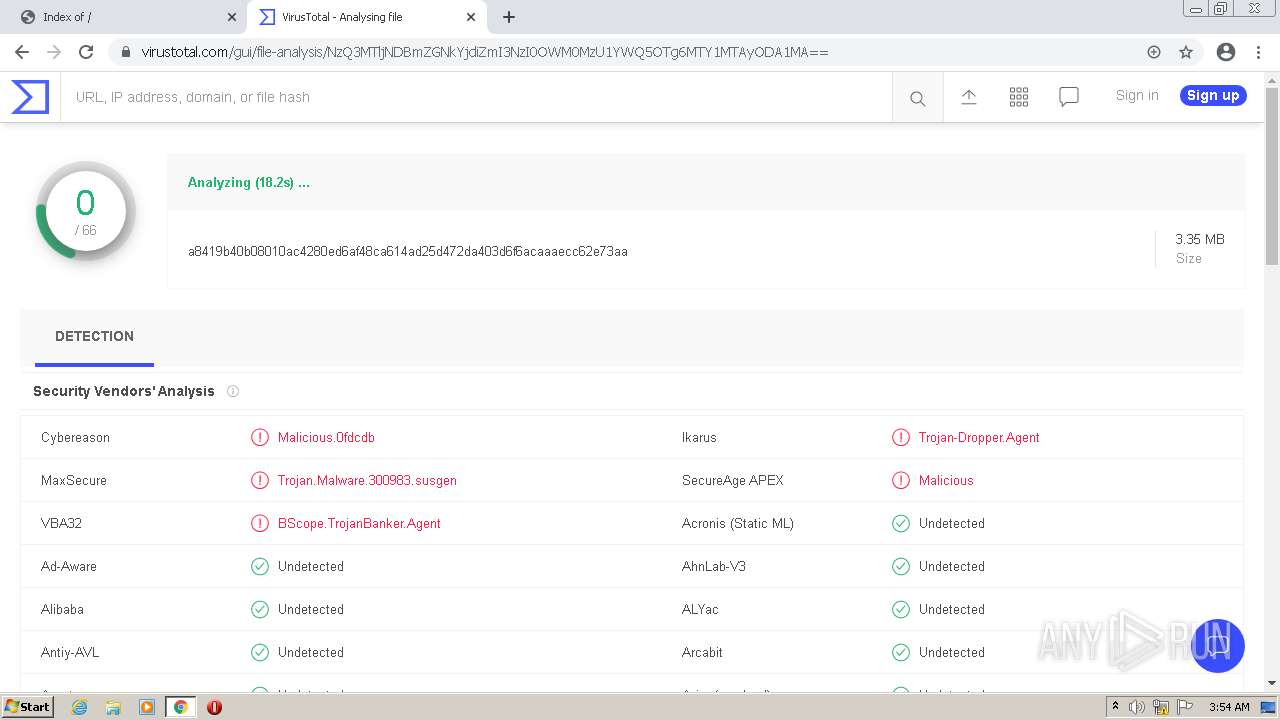Click the install/add circle icon in address bar
The height and width of the screenshot is (720, 1280).
click(x=1154, y=52)
